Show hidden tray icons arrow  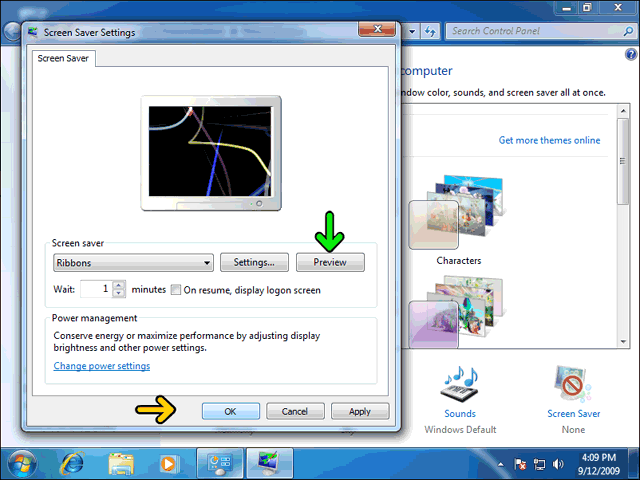tap(500, 464)
